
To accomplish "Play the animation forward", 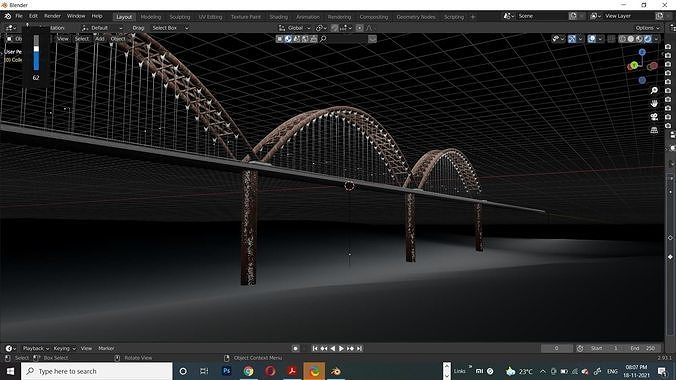I will coord(341,349).
